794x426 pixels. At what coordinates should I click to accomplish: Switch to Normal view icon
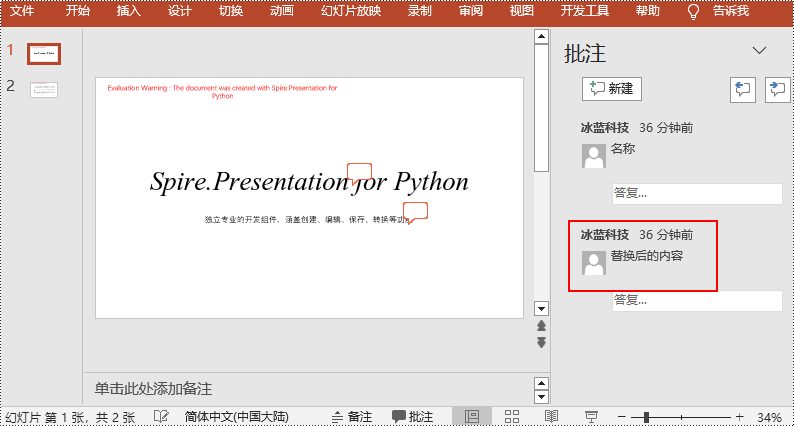[x=472, y=416]
